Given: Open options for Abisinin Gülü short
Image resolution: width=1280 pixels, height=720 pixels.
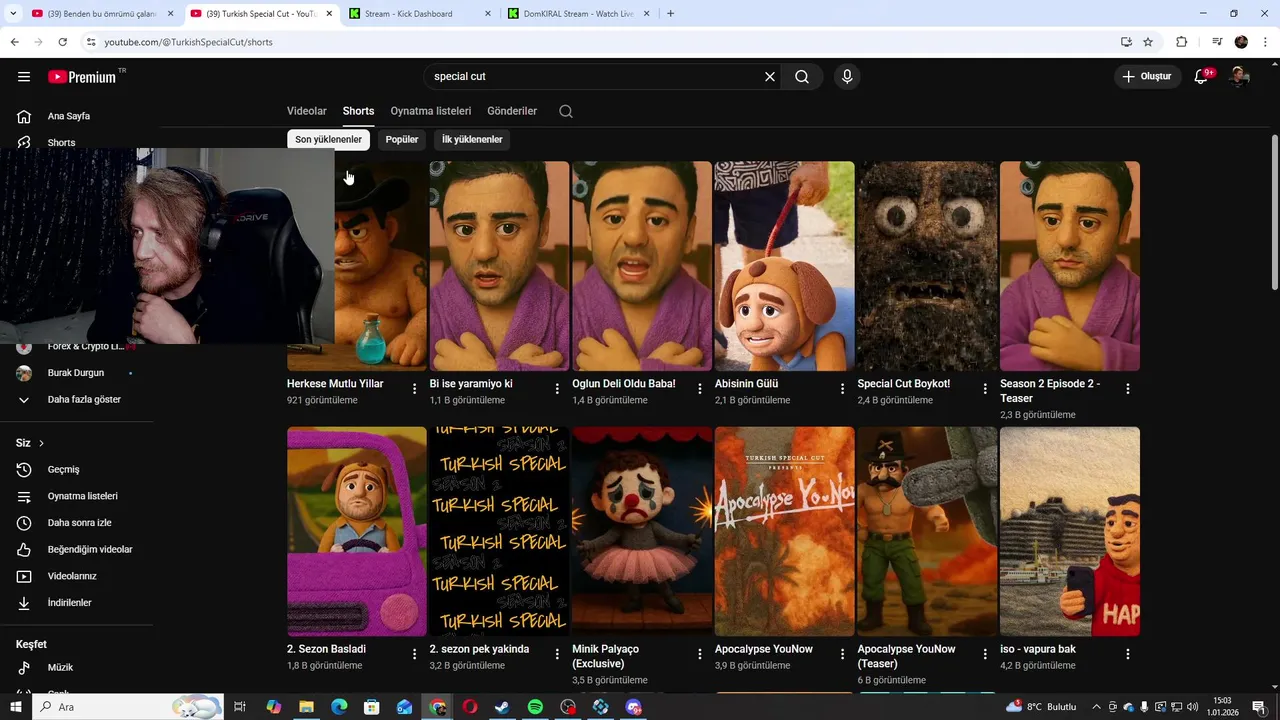Looking at the screenshot, I should (x=842, y=389).
